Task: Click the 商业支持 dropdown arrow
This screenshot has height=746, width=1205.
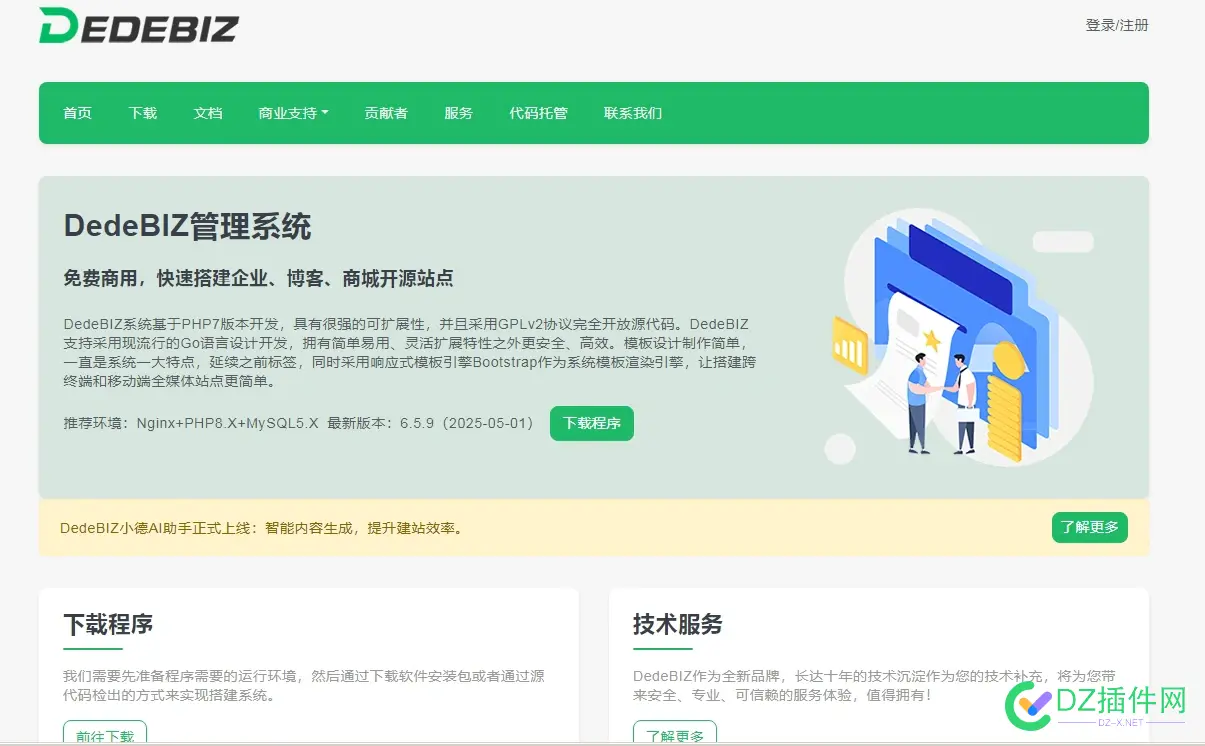Action: click(327, 113)
